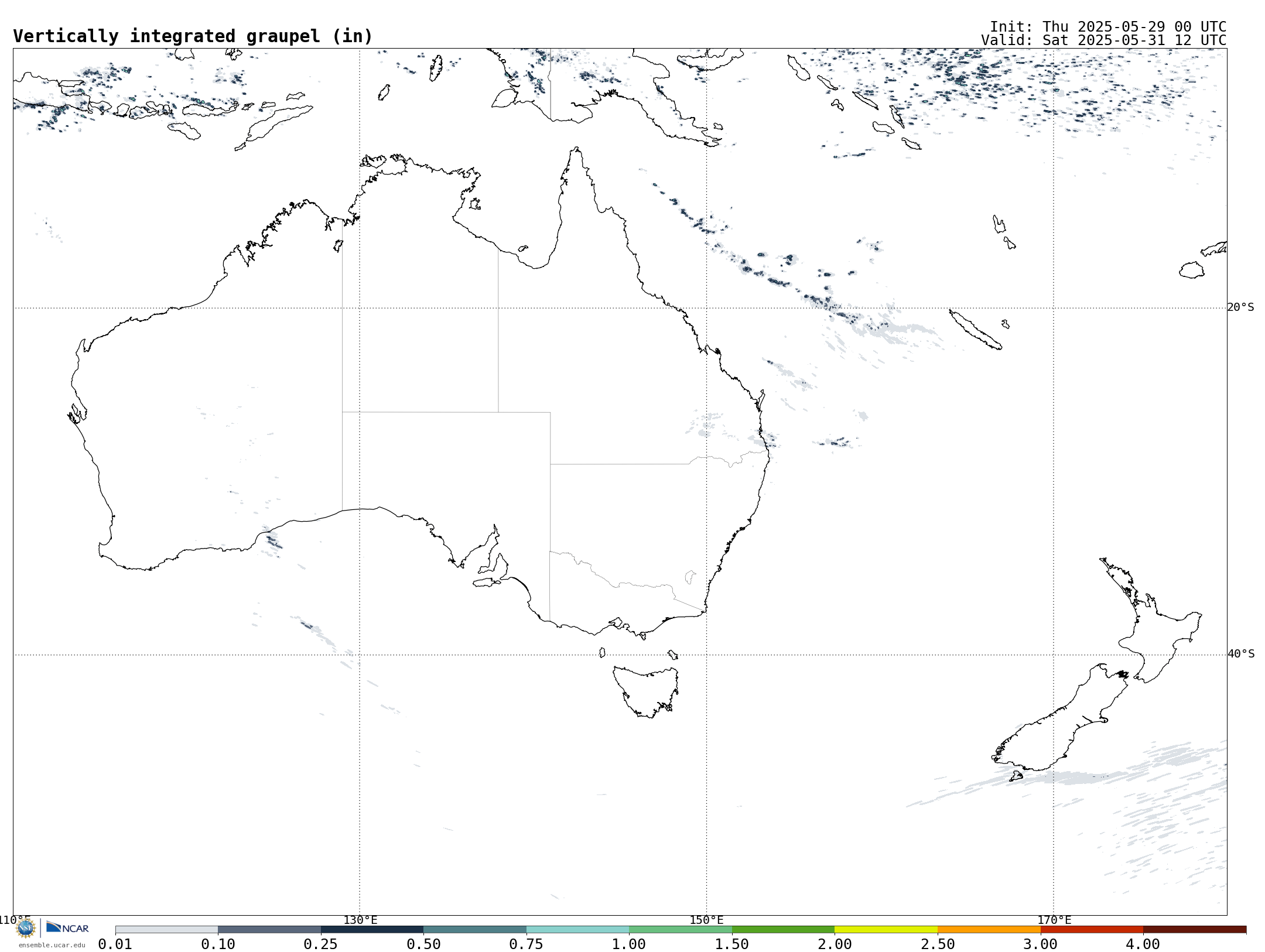Click the NSF logo icon
The image size is (1265, 952).
[x=26, y=928]
